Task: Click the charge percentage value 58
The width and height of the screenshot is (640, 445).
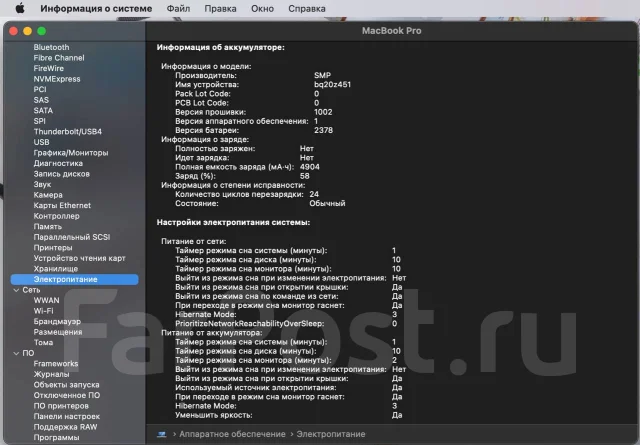Action: (304, 176)
